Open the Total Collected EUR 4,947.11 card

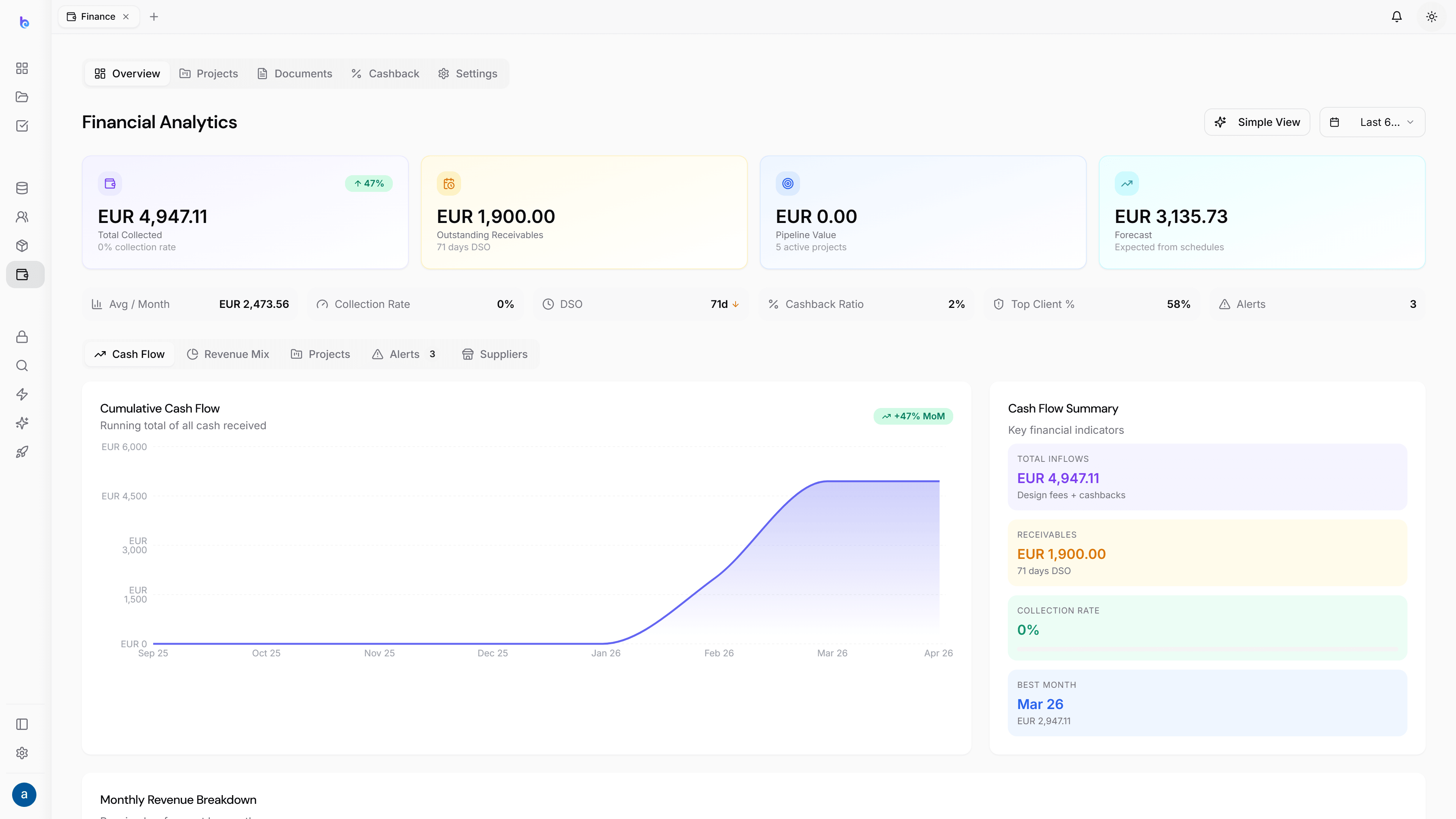245,212
